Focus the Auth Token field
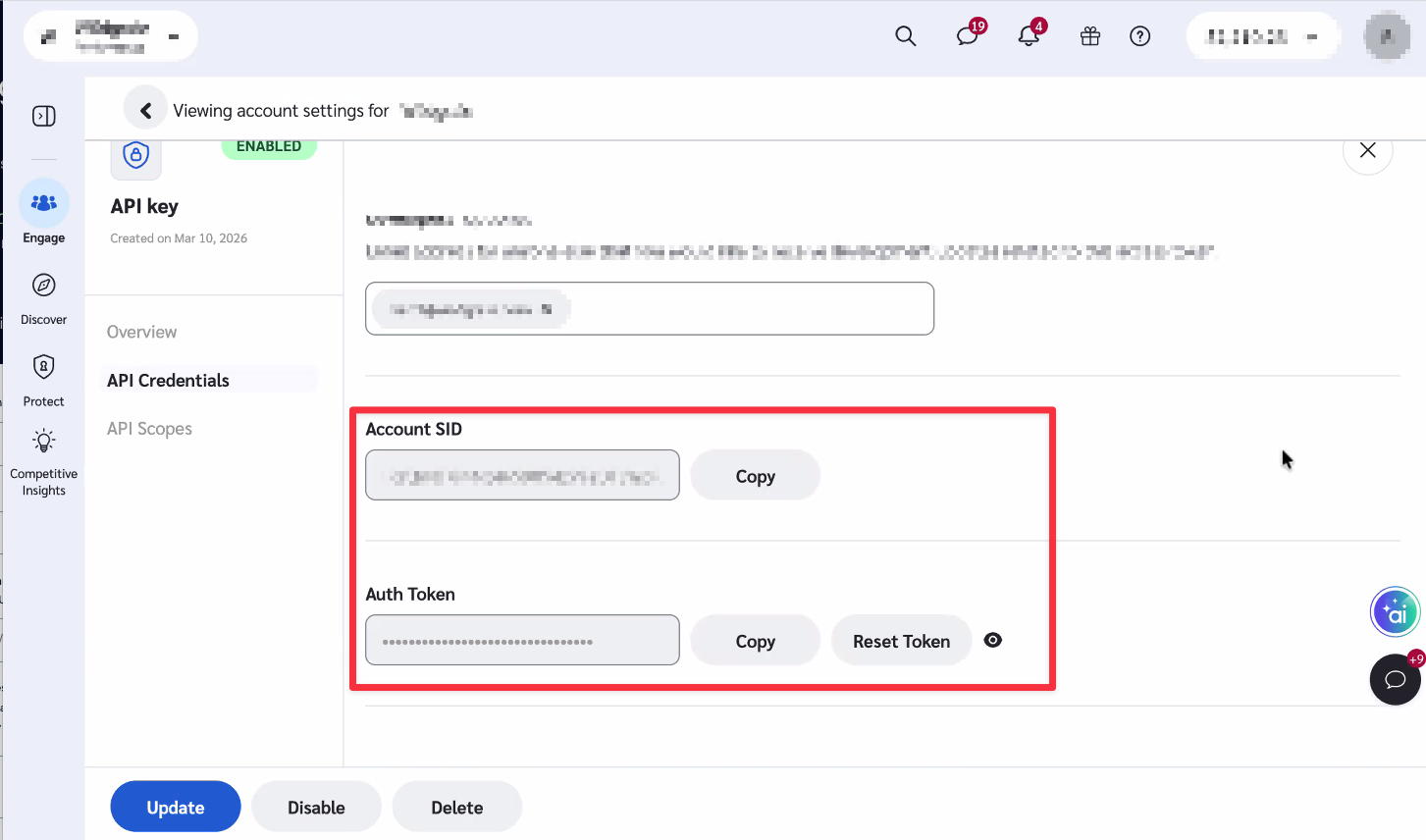Viewport: 1426px width, 840px height. pos(522,640)
